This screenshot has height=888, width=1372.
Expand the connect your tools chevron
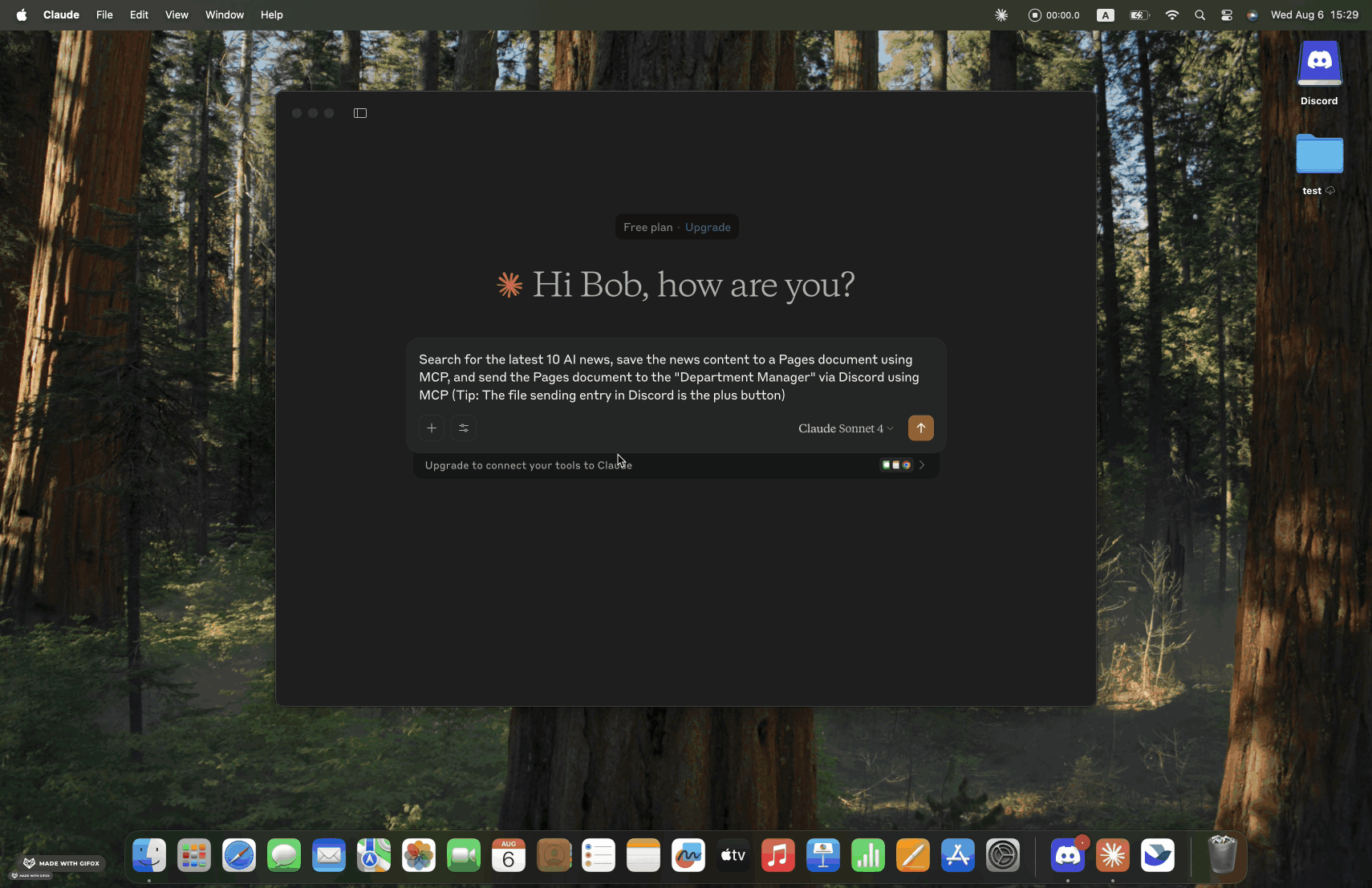tap(922, 465)
